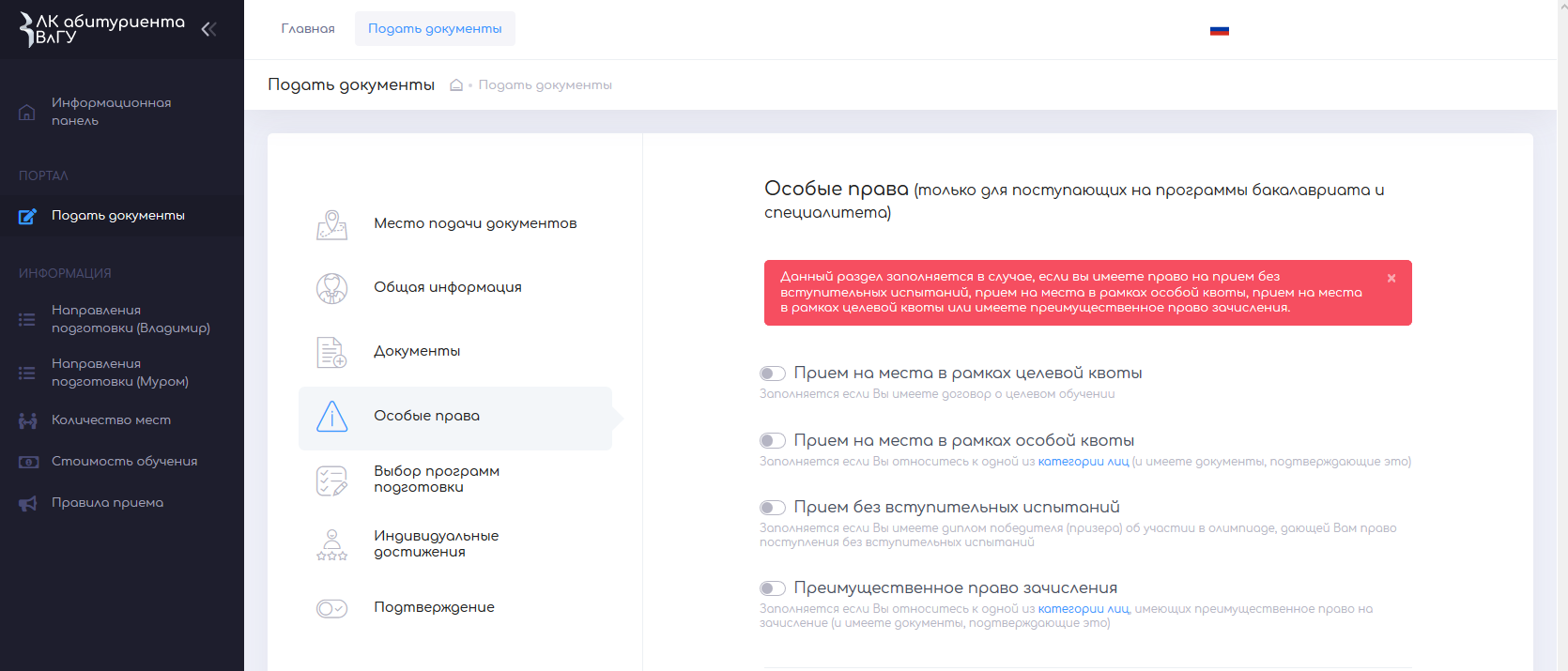Screen dimensions: 1568x671
Task: Dismiss the red alert with X
Action: (x=1391, y=278)
